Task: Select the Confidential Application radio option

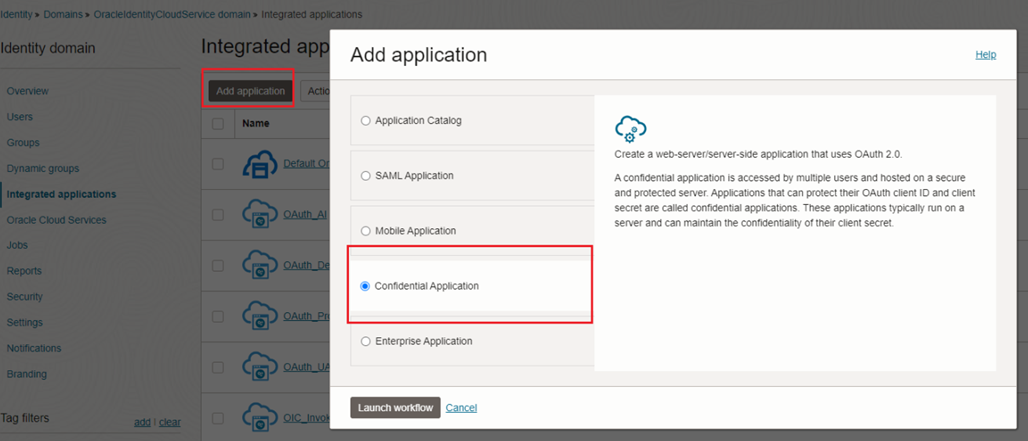Action: coord(365,286)
